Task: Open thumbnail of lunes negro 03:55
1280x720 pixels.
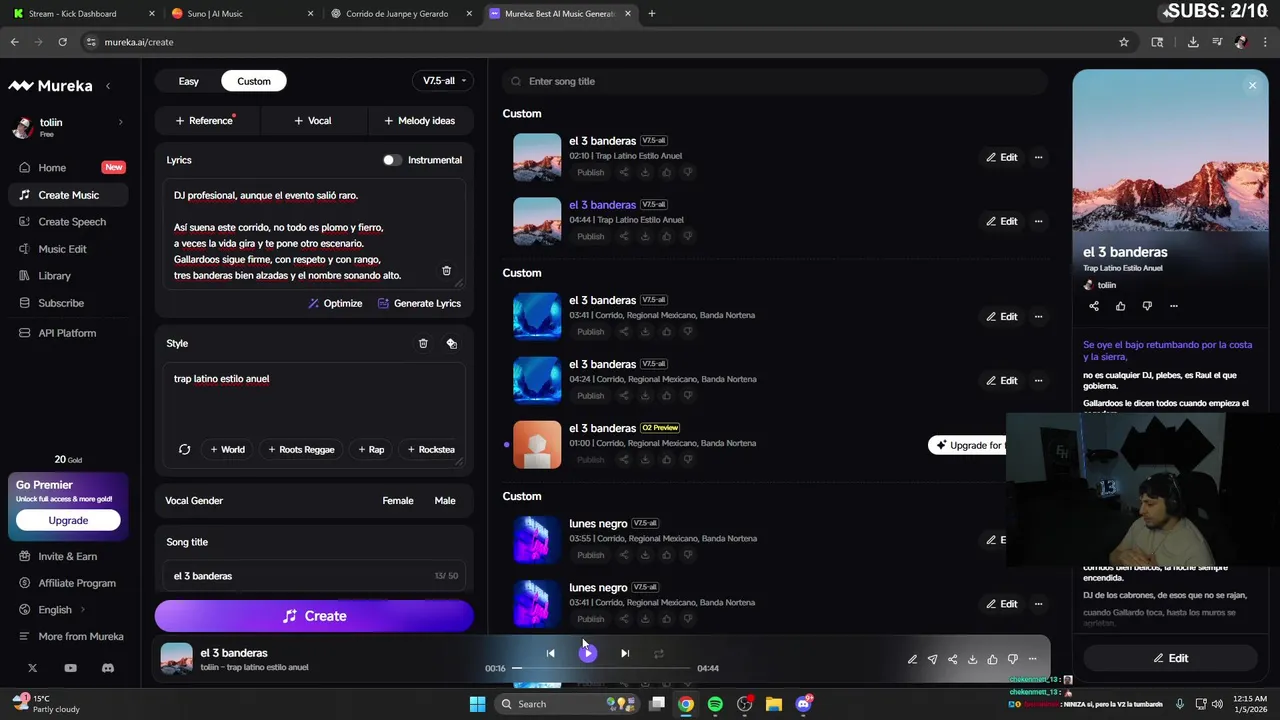Action: tap(537, 540)
